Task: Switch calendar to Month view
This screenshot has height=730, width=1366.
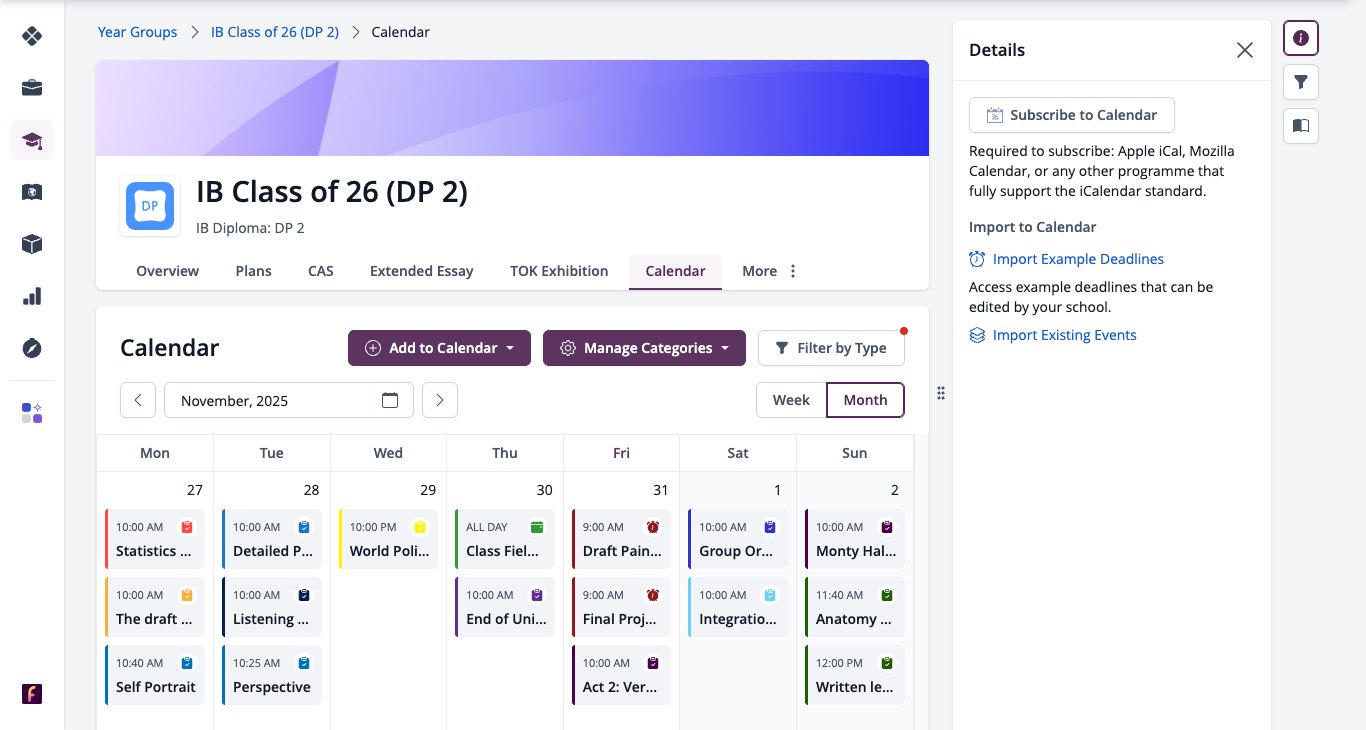Action: tap(865, 400)
